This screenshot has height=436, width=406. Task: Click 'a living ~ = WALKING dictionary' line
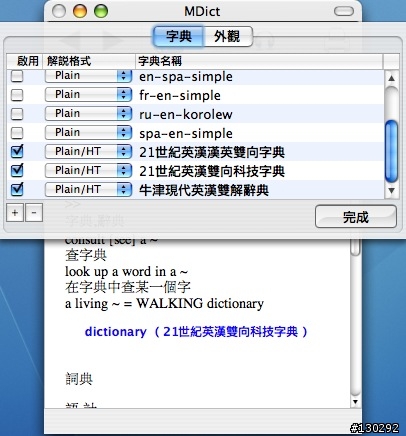click(x=164, y=303)
